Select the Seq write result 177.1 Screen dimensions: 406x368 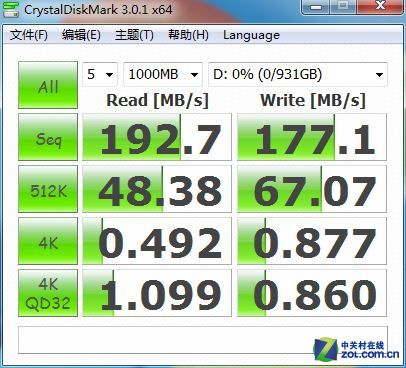click(312, 137)
